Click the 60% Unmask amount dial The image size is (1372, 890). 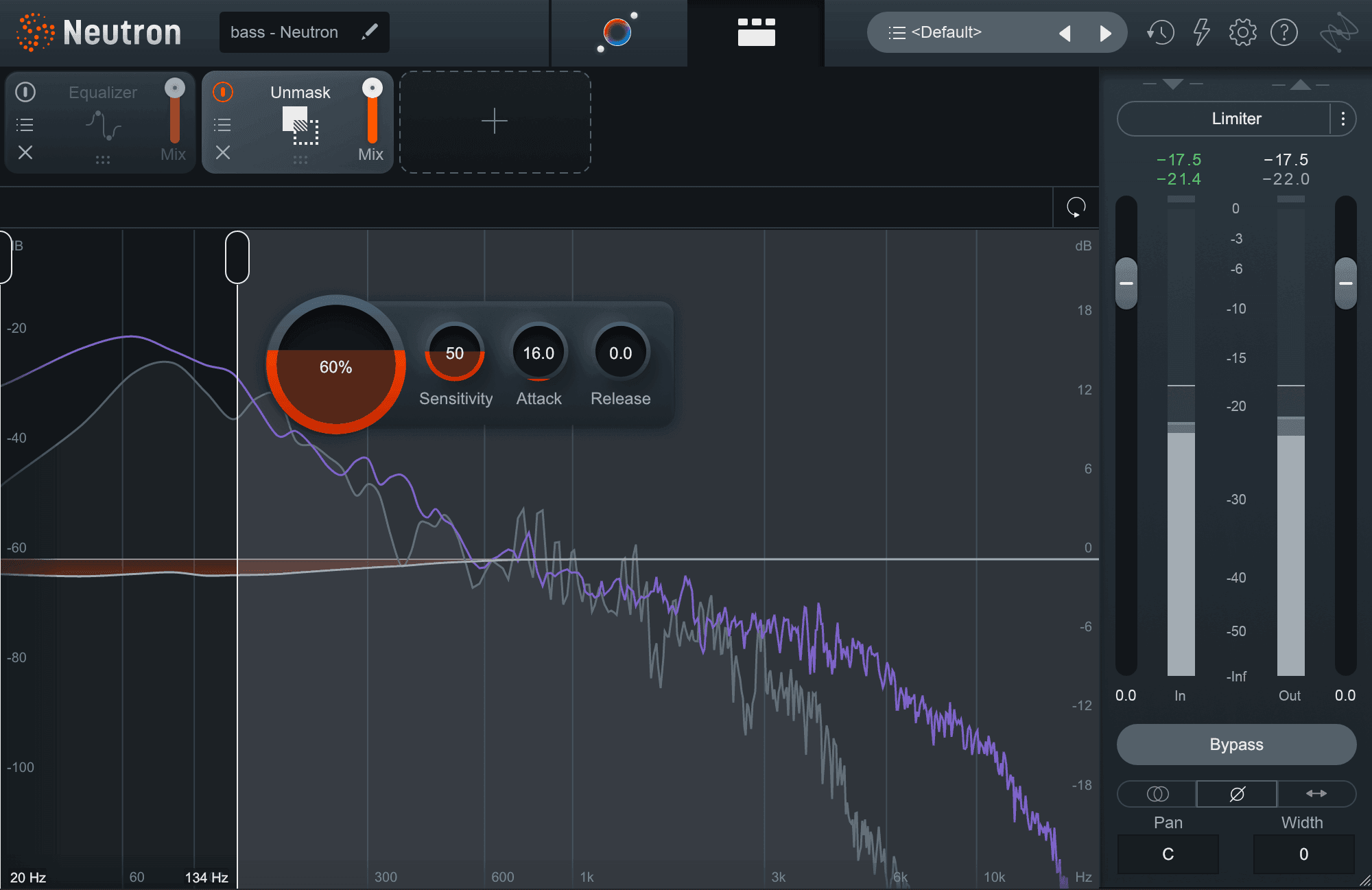pos(336,365)
